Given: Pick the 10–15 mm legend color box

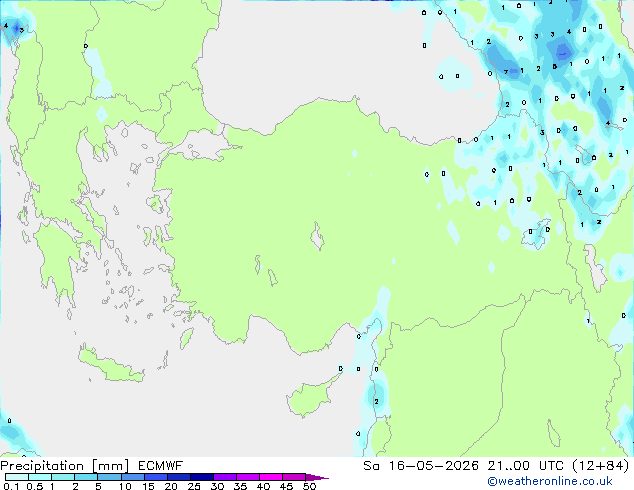Looking at the screenshot, I should tap(132, 477).
